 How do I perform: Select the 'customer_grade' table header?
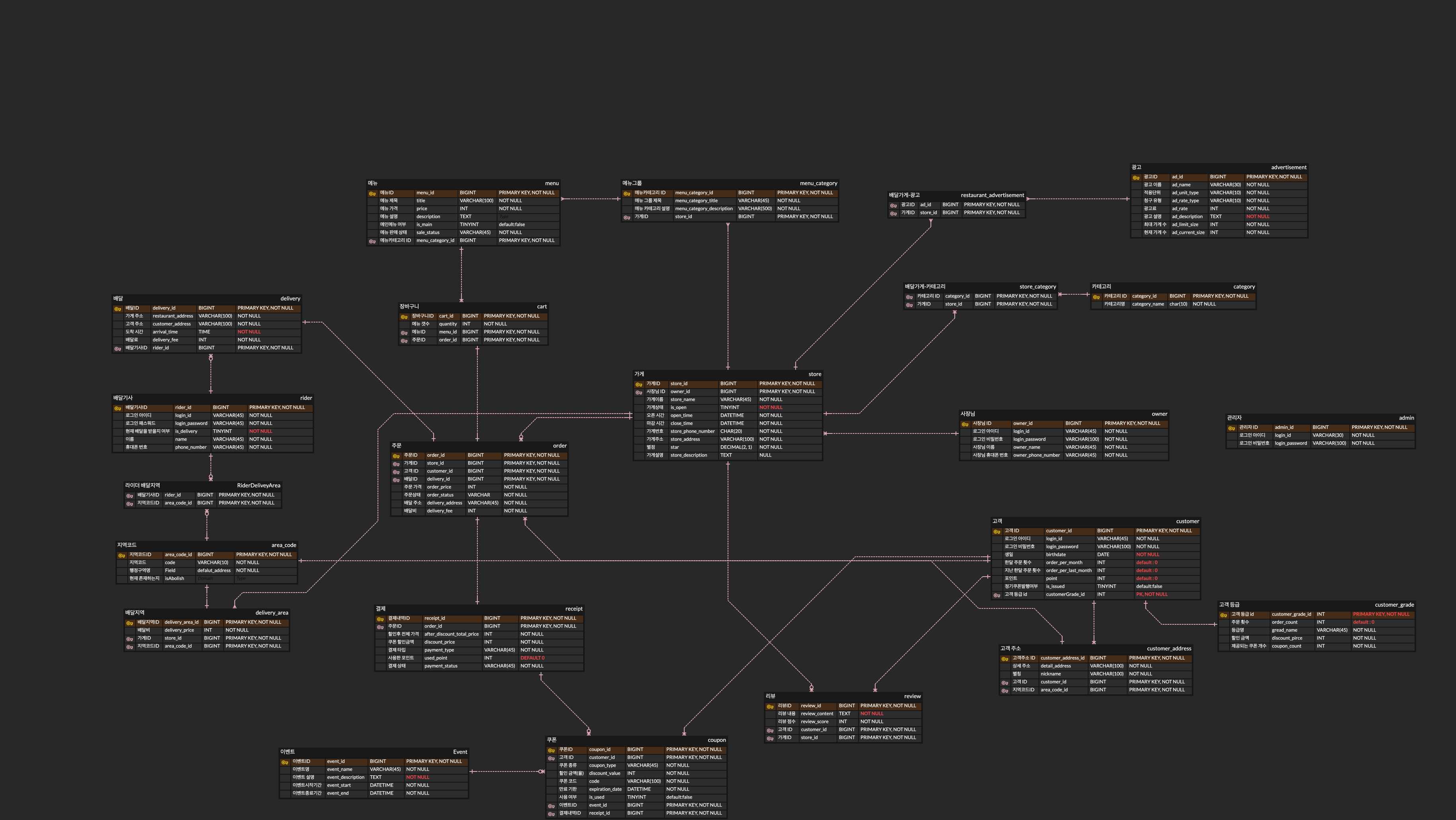(1394, 605)
